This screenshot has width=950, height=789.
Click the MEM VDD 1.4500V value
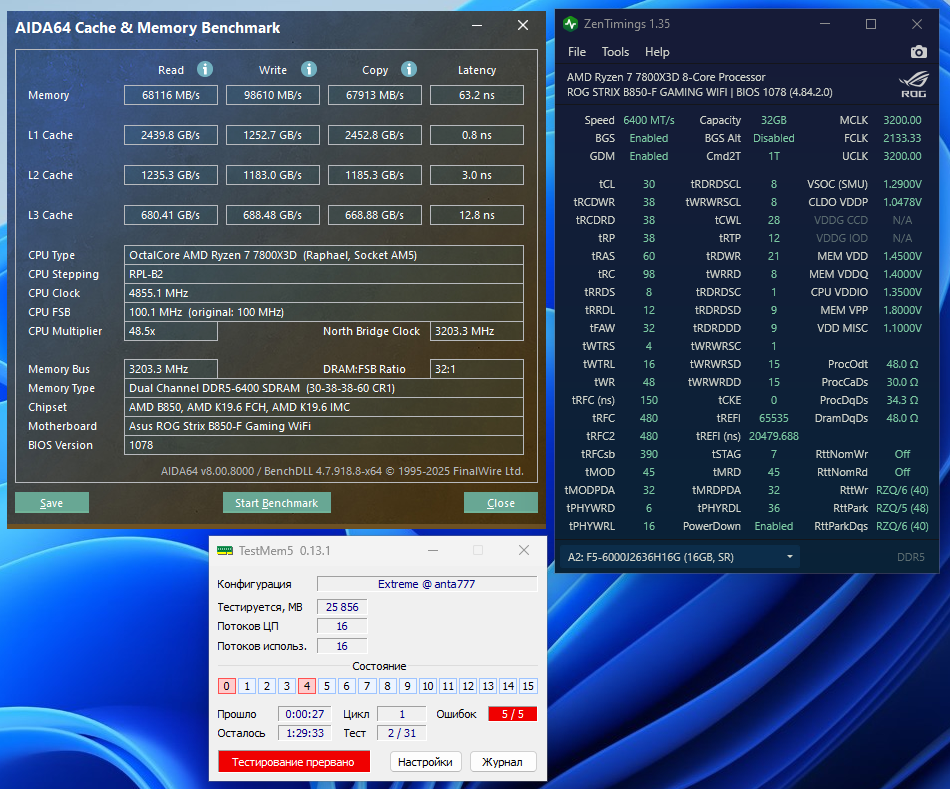902,256
